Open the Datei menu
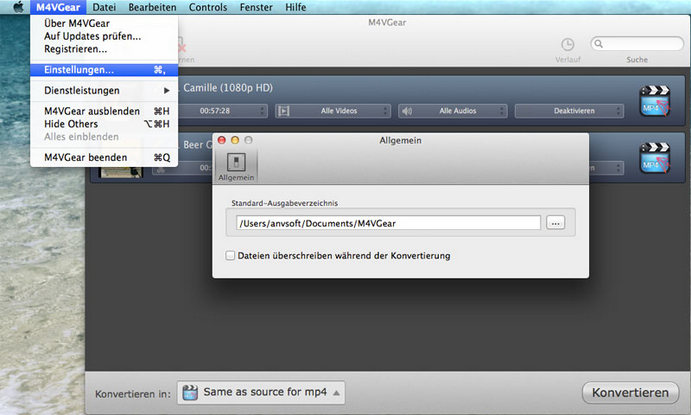This screenshot has width=691, height=415. click(x=104, y=7)
